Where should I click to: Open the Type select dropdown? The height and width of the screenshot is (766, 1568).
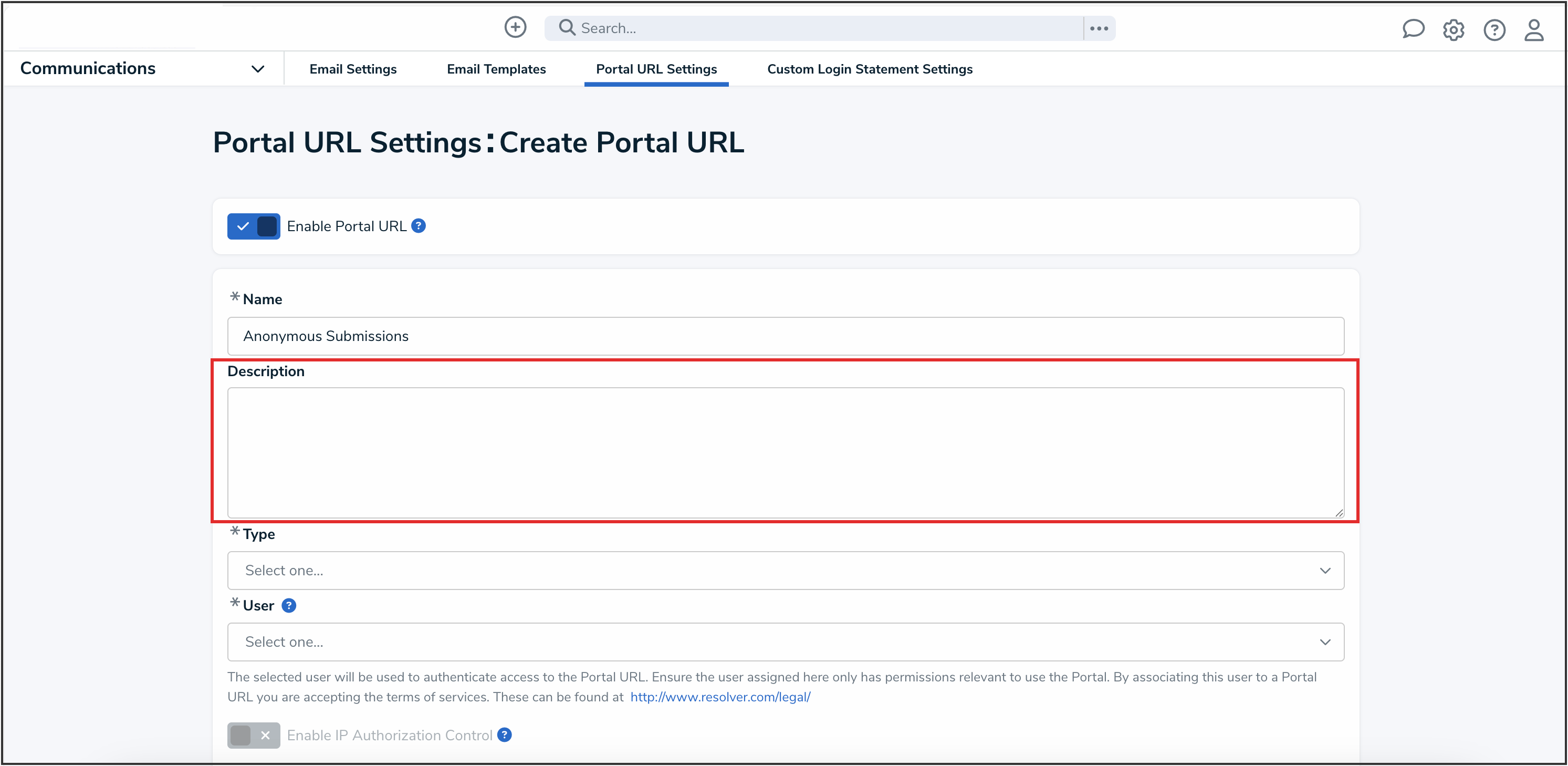[785, 570]
